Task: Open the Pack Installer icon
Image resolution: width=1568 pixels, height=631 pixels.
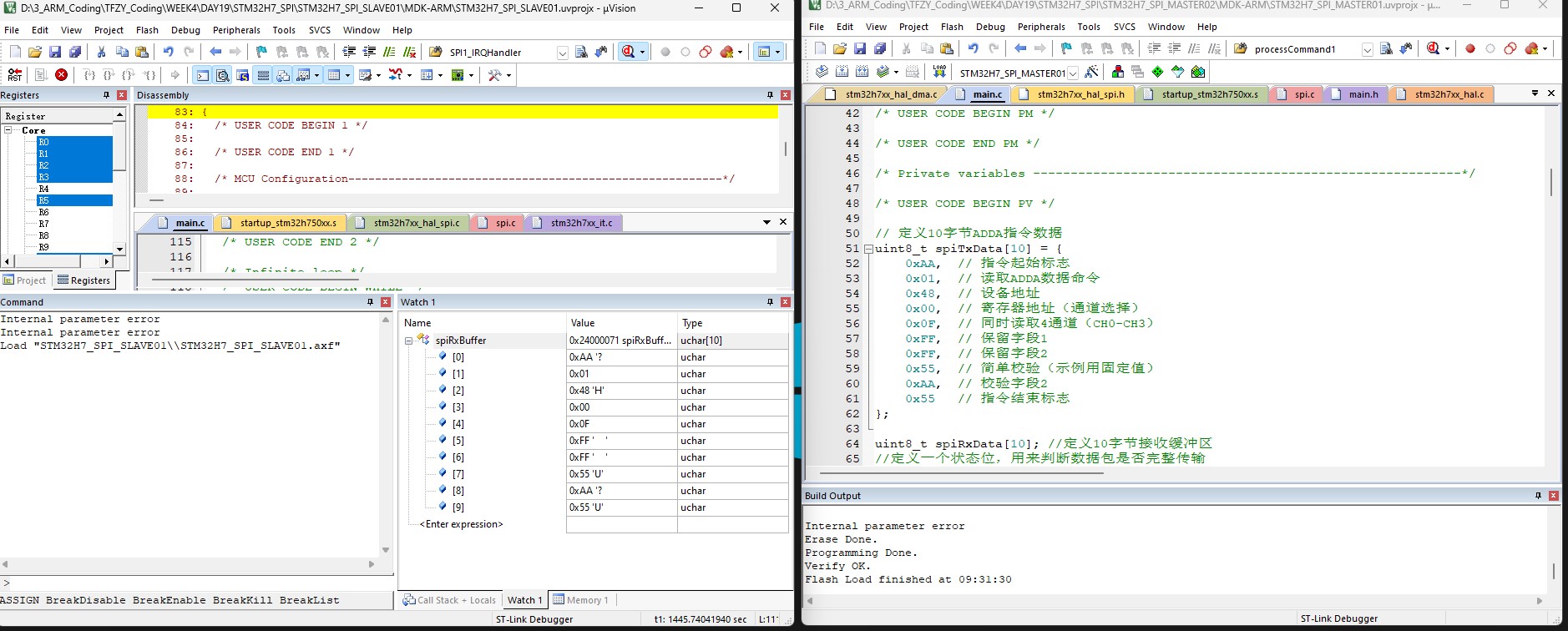Action: coord(1198,72)
